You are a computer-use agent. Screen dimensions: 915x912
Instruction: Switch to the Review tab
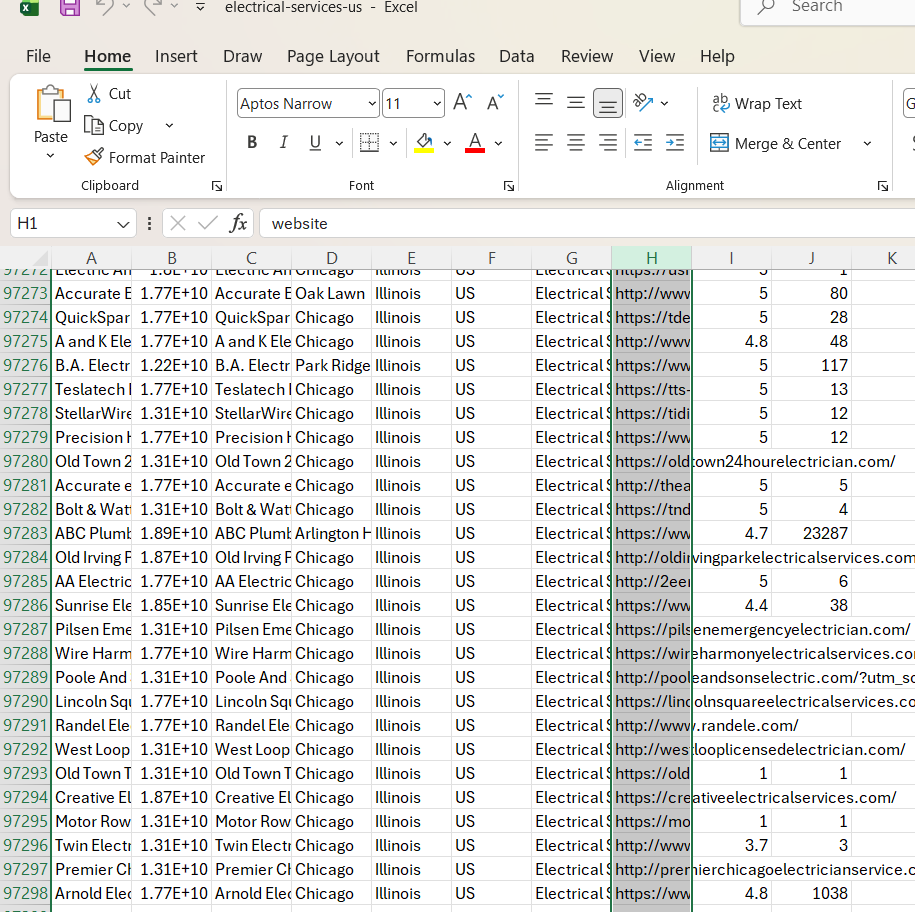[586, 56]
